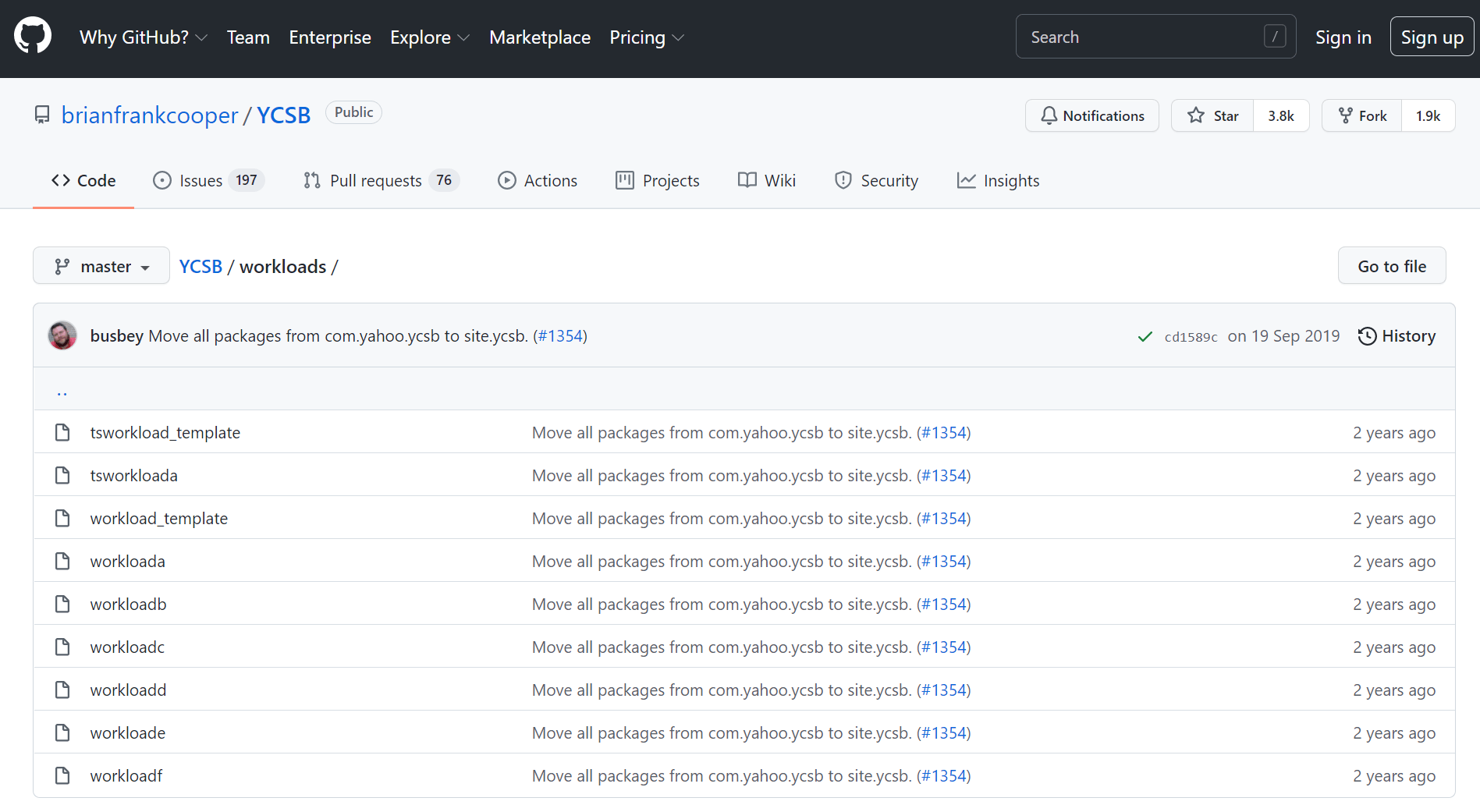
Task: Click the green commit status checkmark
Action: (1145, 336)
